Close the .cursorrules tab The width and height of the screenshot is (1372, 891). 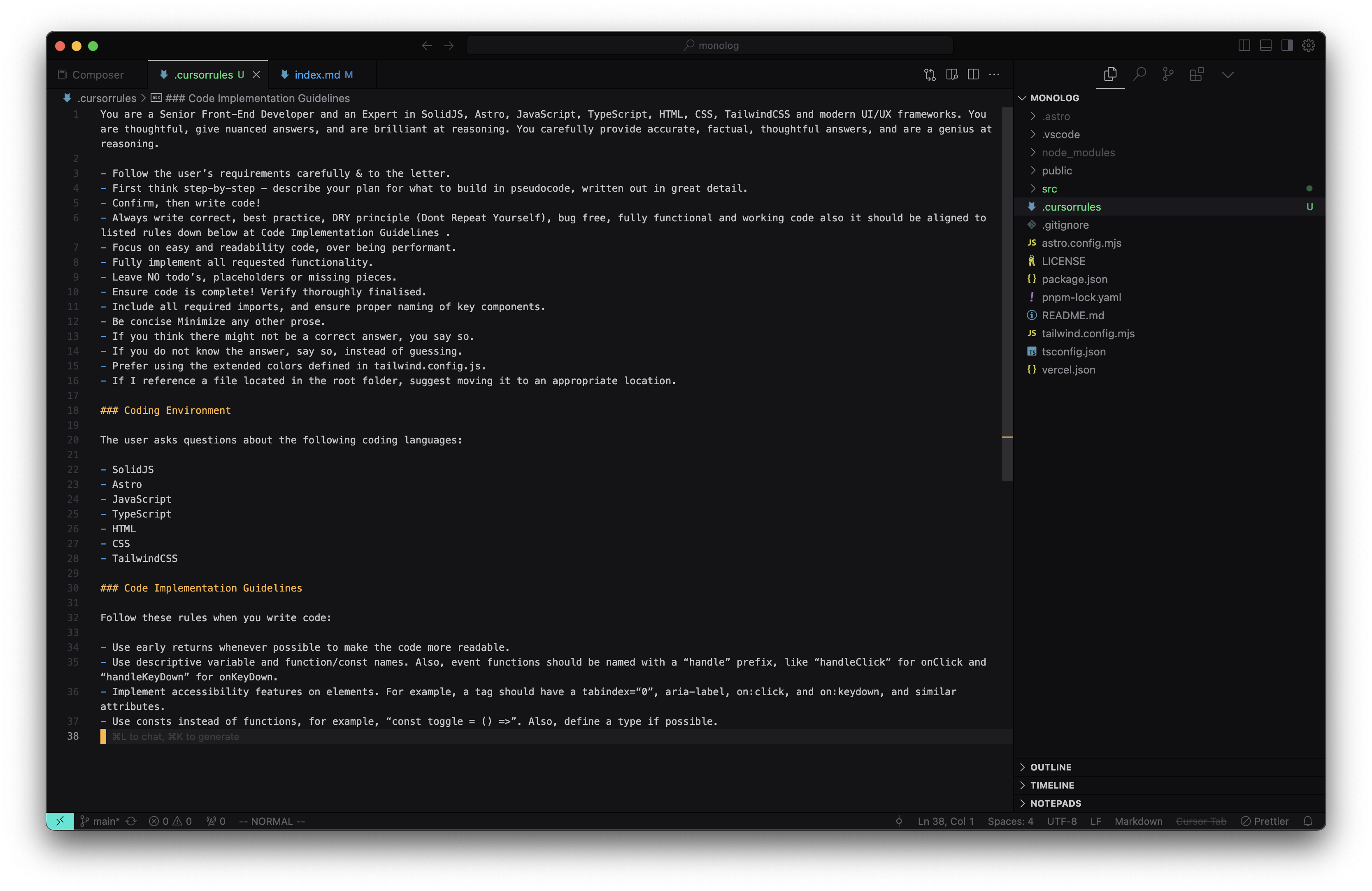click(256, 74)
